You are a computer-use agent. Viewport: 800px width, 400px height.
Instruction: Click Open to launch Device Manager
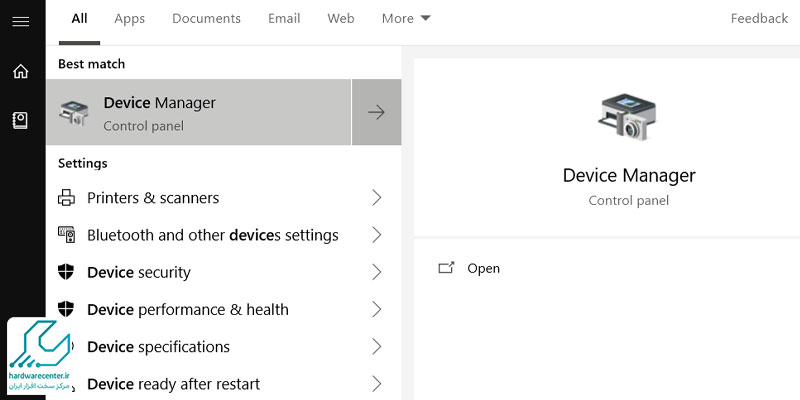pyautogui.click(x=483, y=268)
